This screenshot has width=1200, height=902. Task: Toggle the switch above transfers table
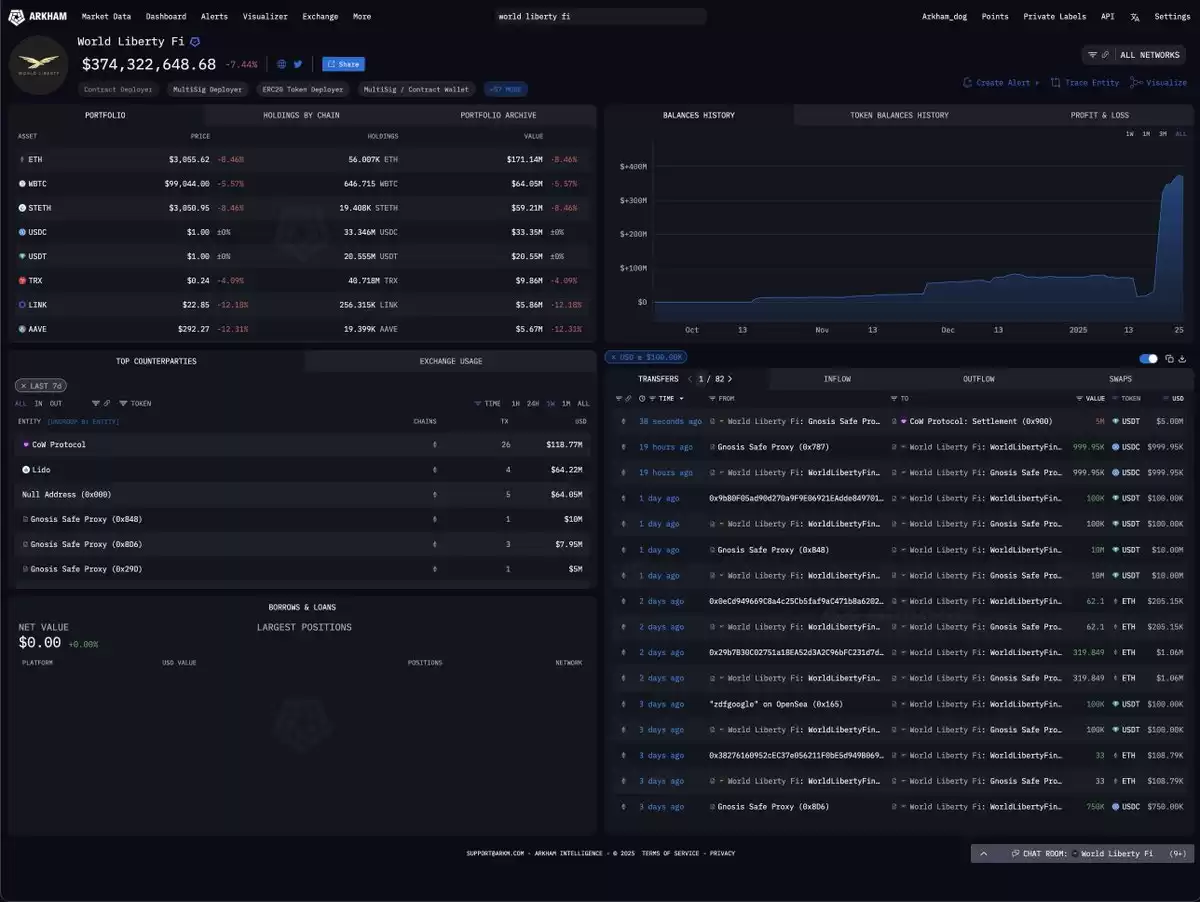click(1148, 358)
